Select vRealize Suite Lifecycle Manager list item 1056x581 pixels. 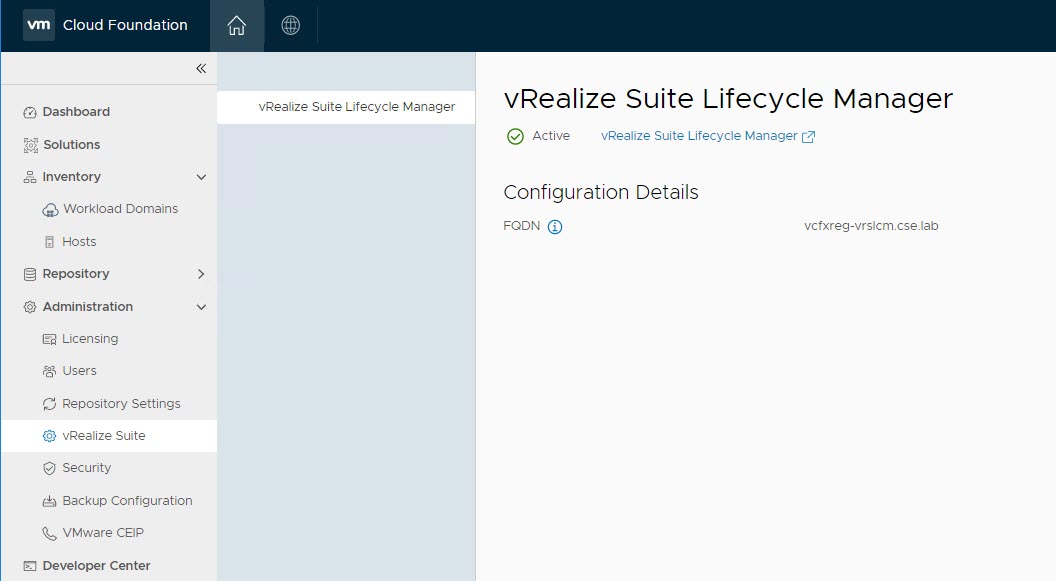coord(356,107)
